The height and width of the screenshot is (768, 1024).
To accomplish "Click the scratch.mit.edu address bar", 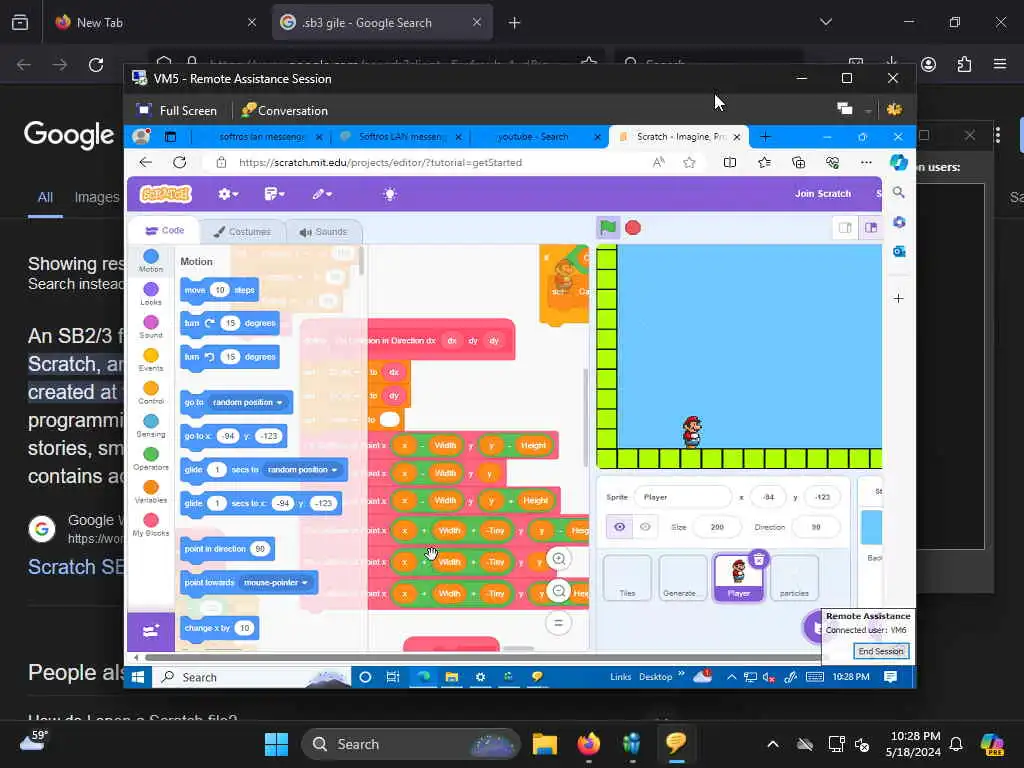I will [x=380, y=163].
